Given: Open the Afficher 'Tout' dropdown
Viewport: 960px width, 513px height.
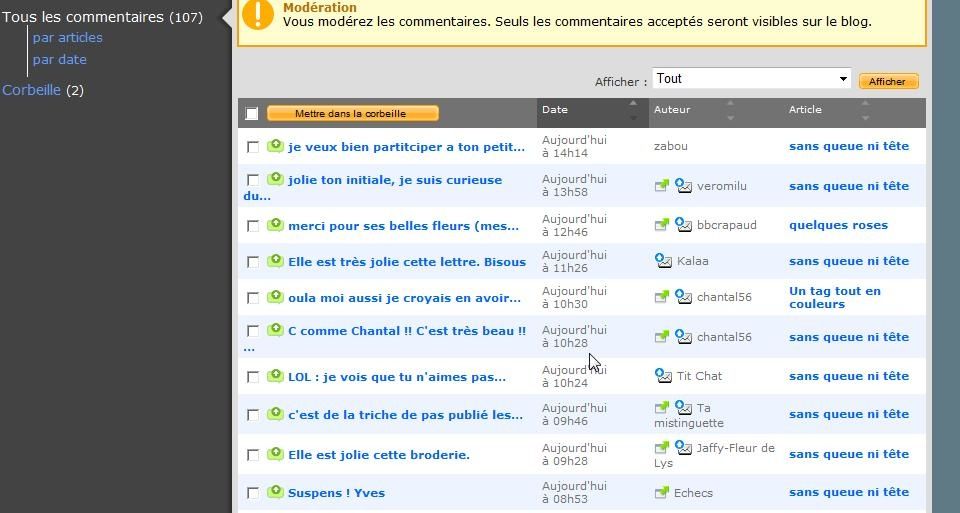Looking at the screenshot, I should 751,78.
